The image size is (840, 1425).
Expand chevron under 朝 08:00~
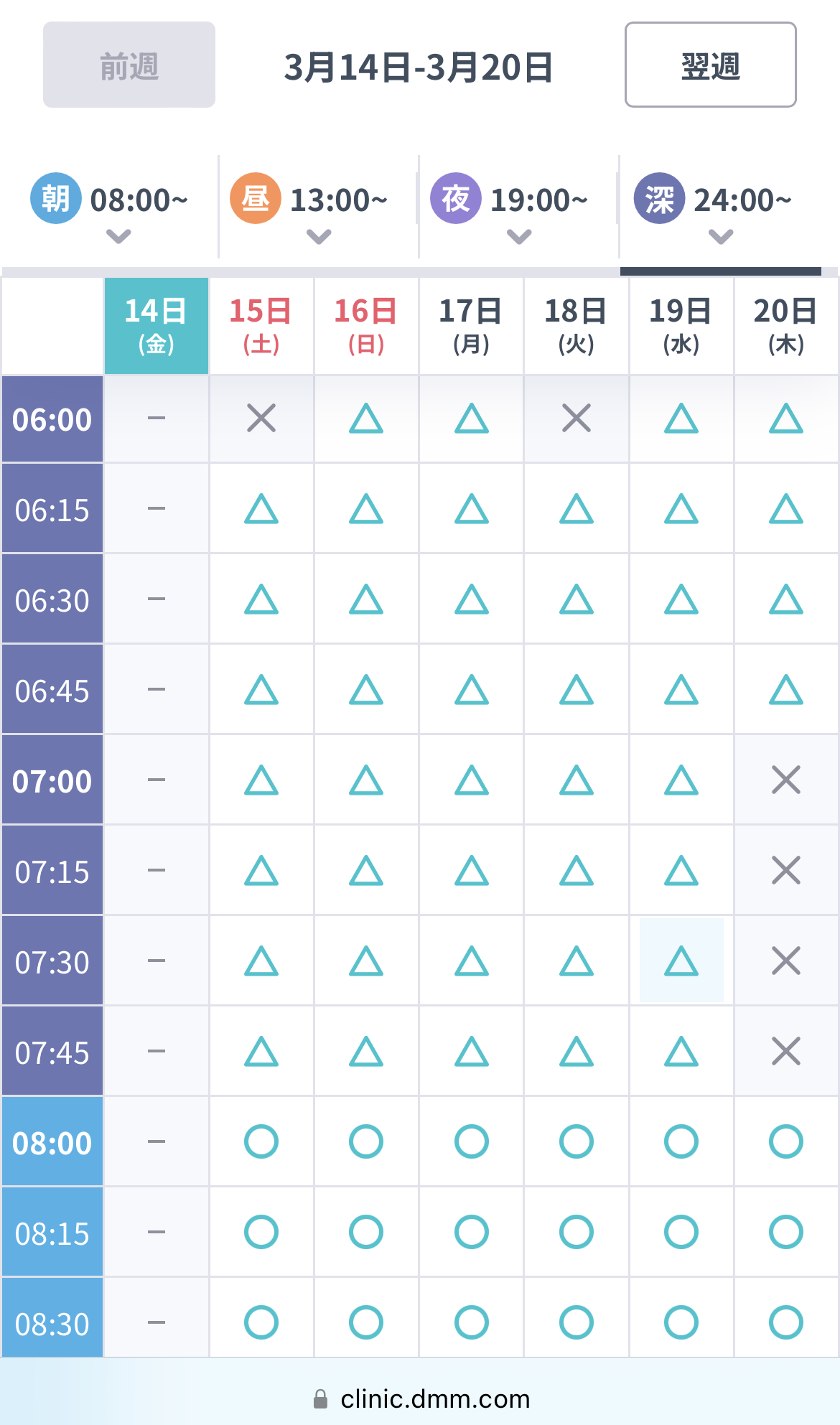118,236
